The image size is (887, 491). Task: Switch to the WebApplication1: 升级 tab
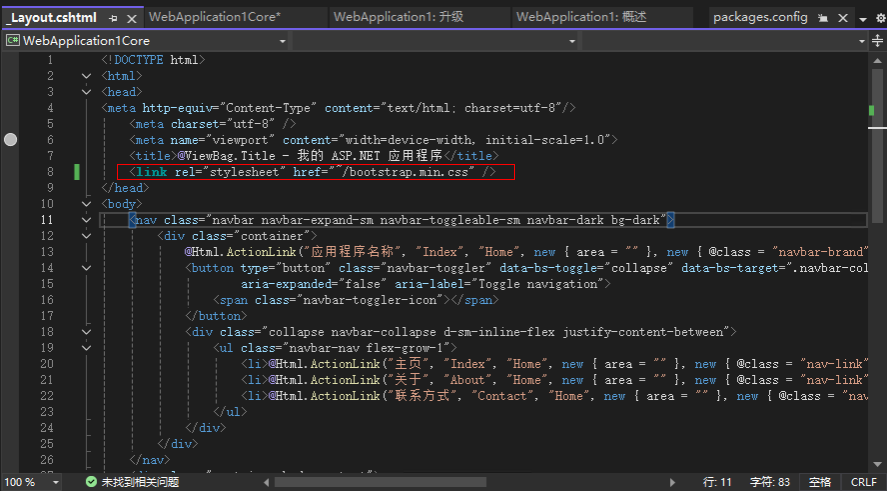pyautogui.click(x=397, y=17)
